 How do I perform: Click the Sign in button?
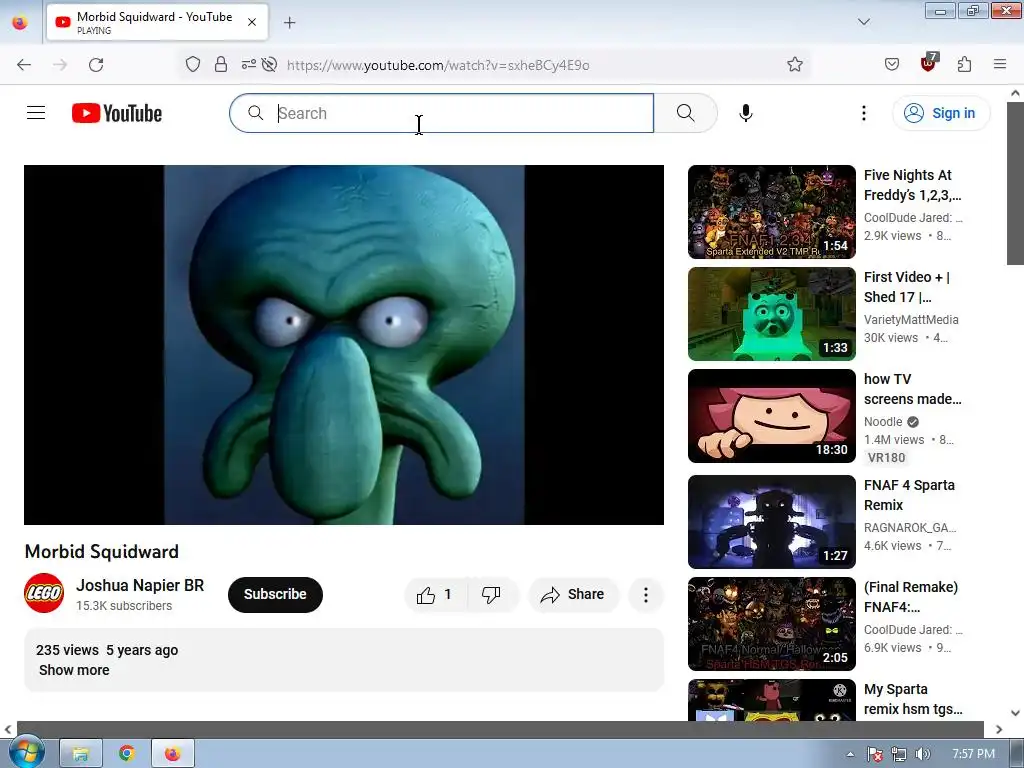(x=941, y=113)
